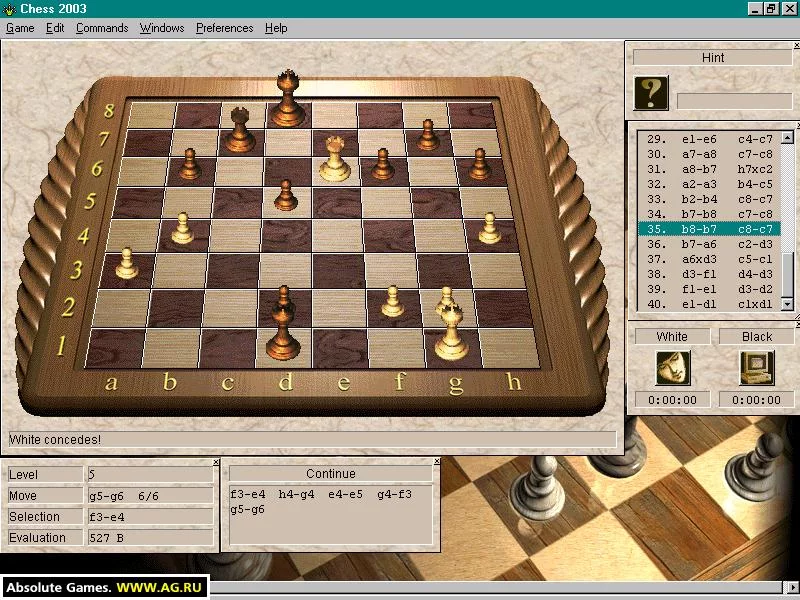Select move 40 black move c1xd1
This screenshot has height=600, width=800.
click(755, 304)
